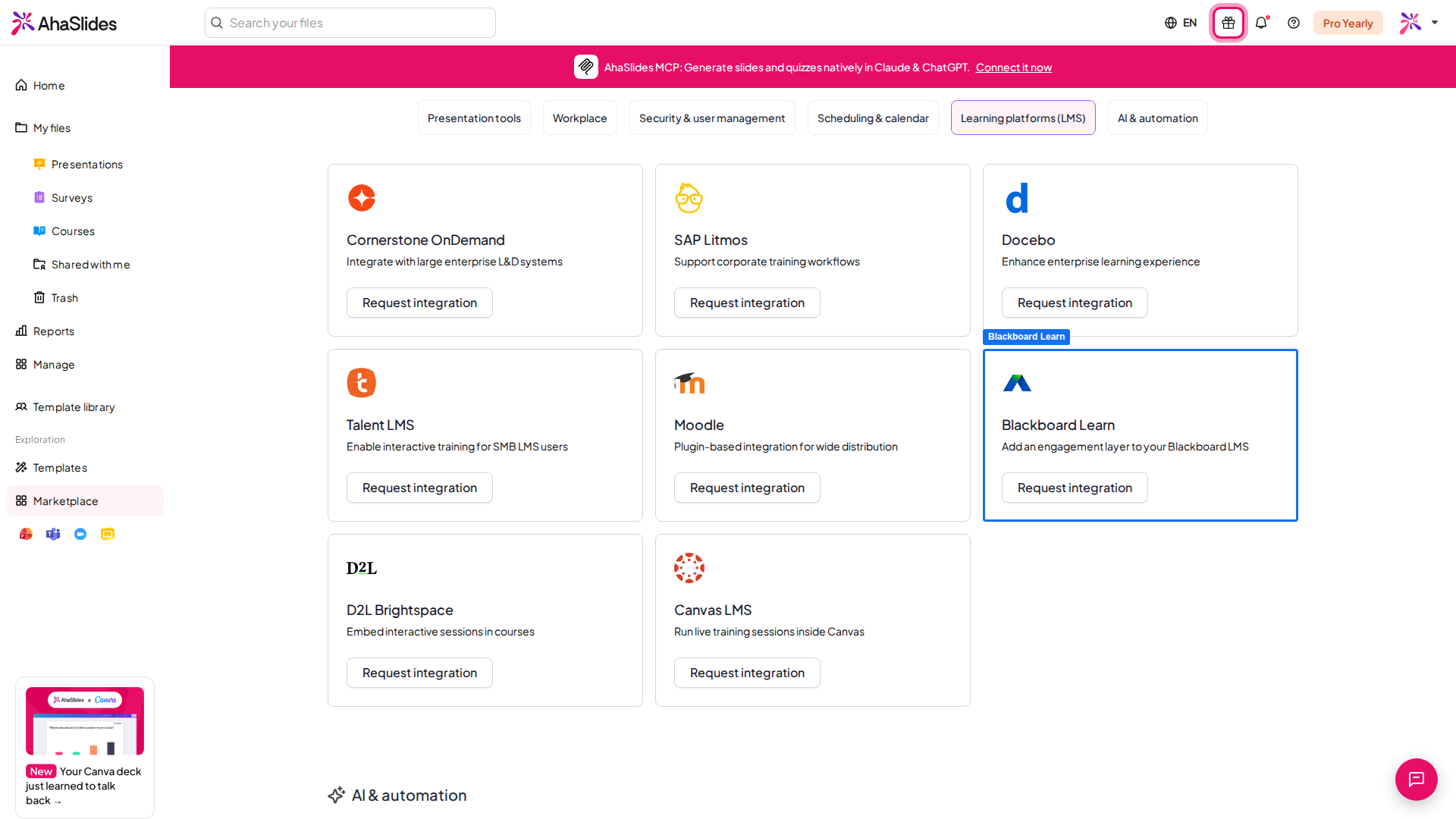Click the Zoom icon in sidebar

[x=80, y=534]
